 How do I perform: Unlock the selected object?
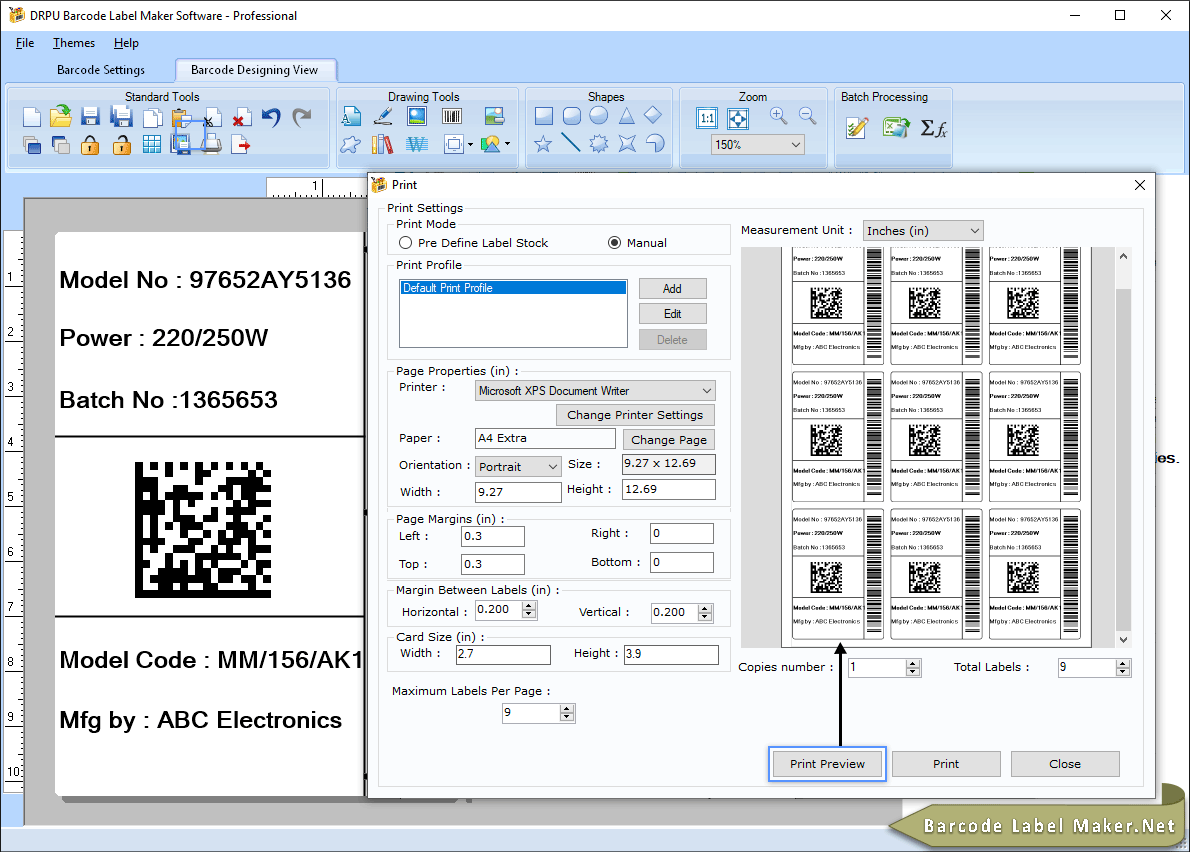(121, 144)
